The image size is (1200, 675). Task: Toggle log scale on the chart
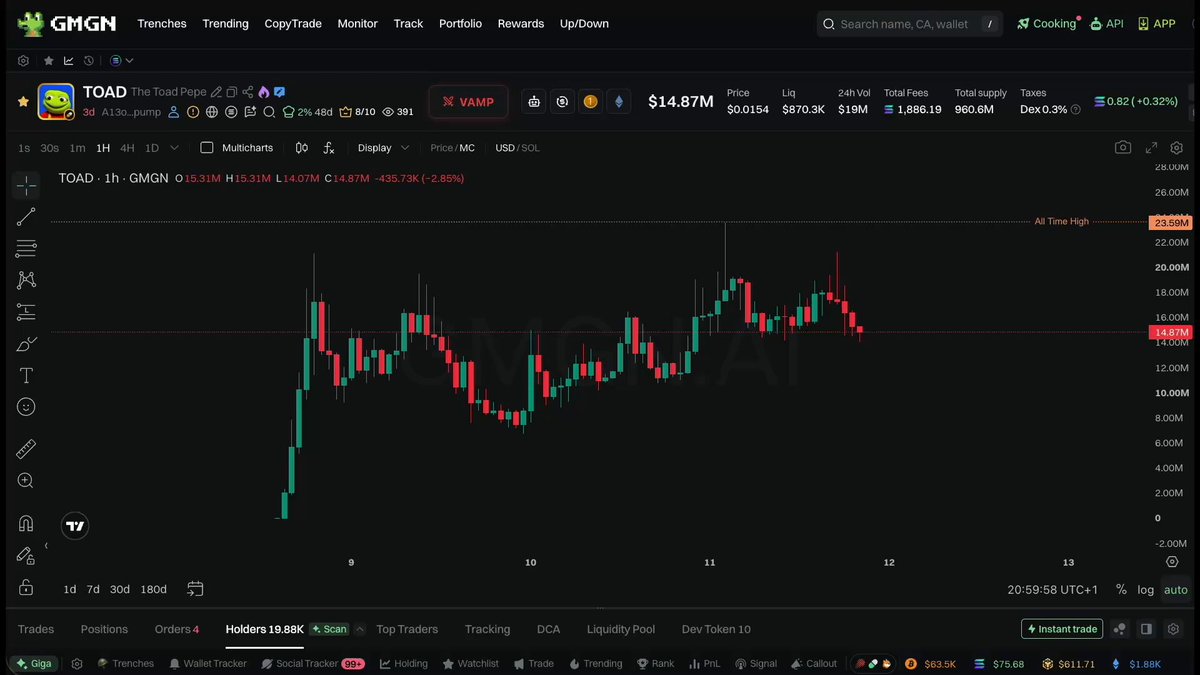tap(1146, 590)
